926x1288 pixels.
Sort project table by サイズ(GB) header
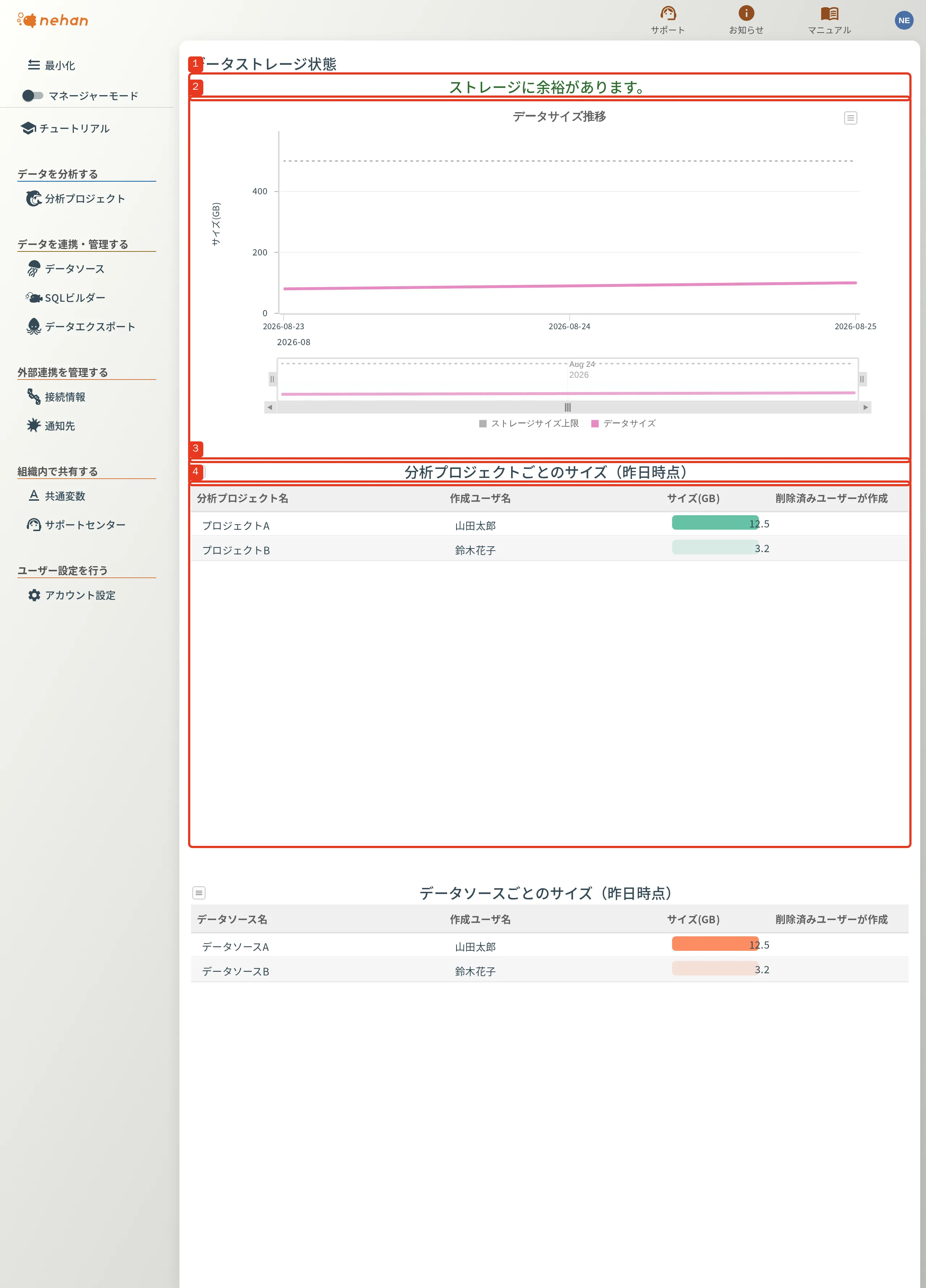coord(693,498)
